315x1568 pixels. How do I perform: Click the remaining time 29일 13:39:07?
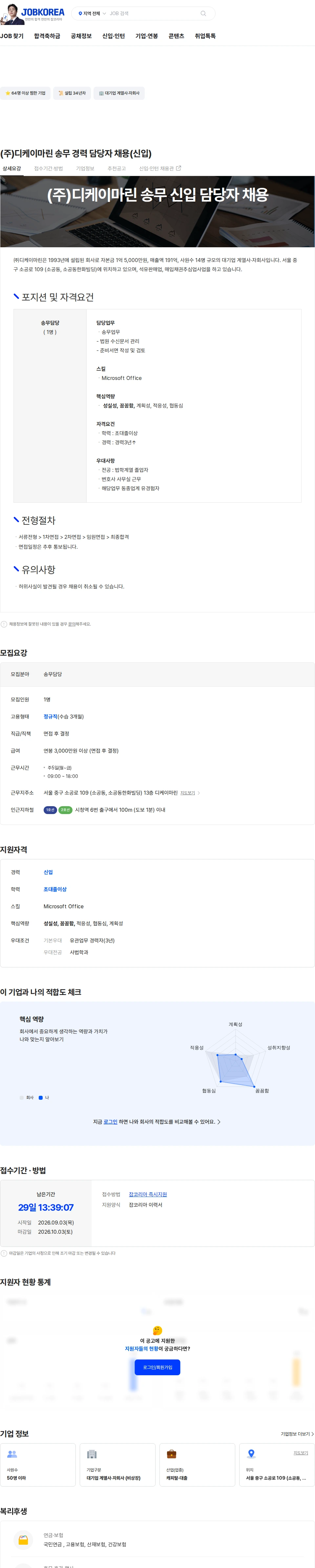click(46, 1208)
